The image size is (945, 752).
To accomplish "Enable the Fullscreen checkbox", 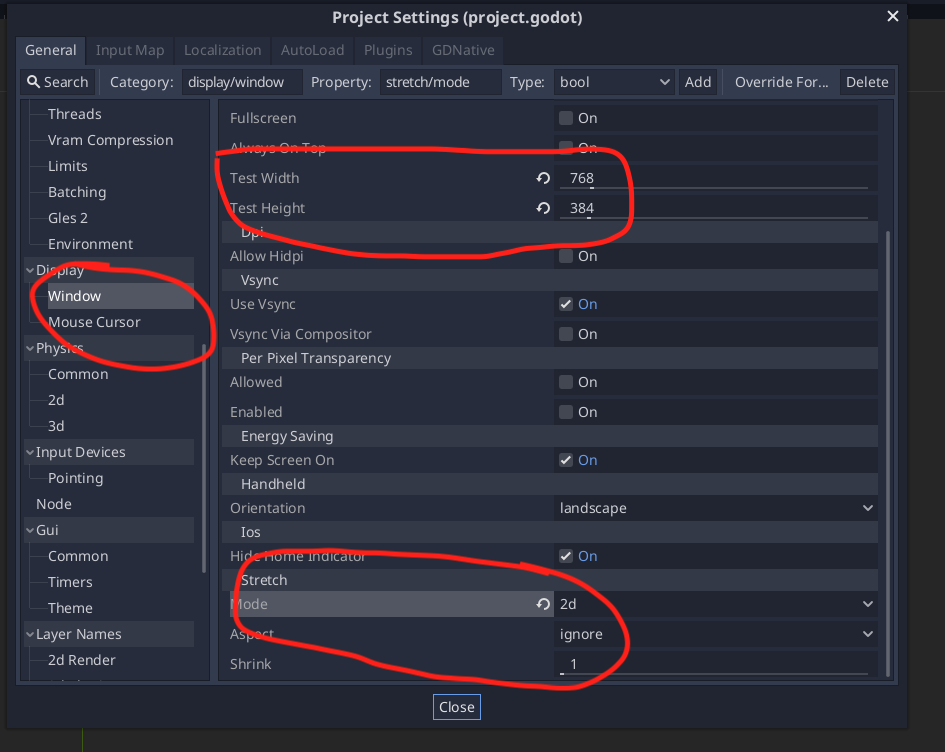I will tap(565, 118).
